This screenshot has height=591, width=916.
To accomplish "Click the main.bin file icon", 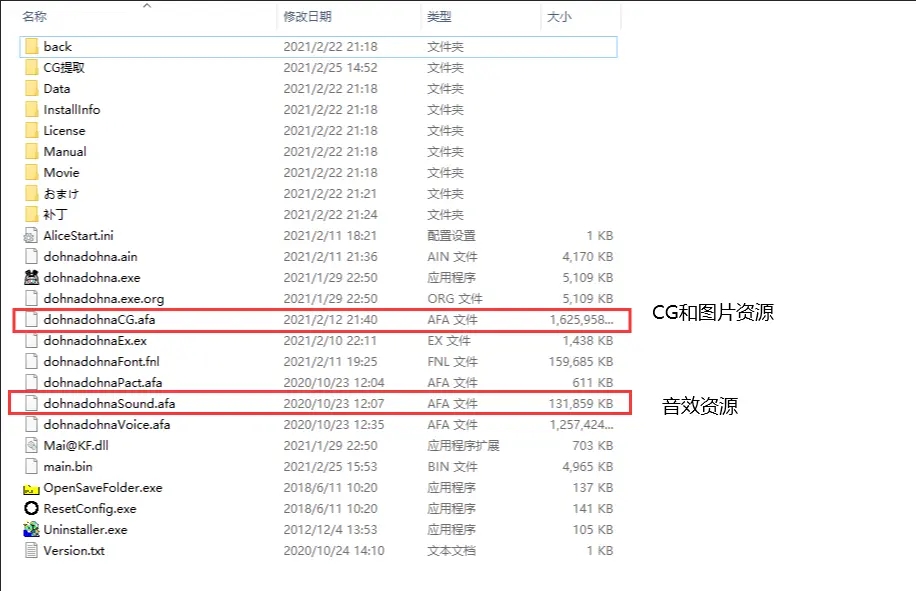I will pyautogui.click(x=32, y=467).
